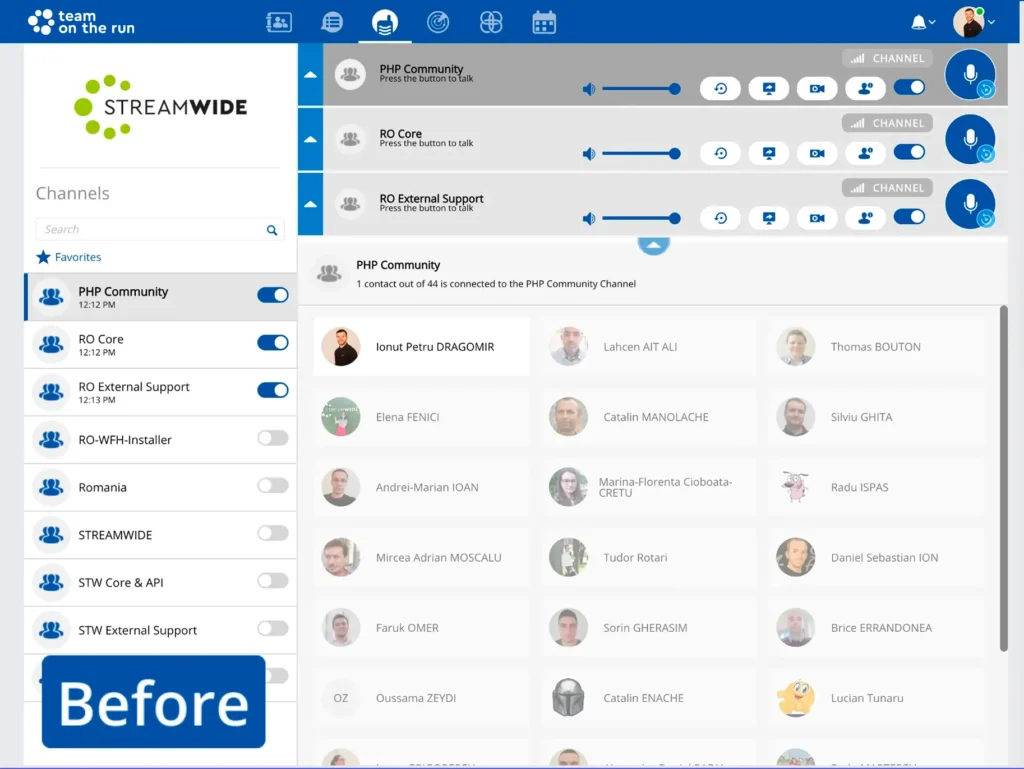Open the notifications bell dropdown
Viewport: 1024px width, 769px height.
[x=920, y=22]
